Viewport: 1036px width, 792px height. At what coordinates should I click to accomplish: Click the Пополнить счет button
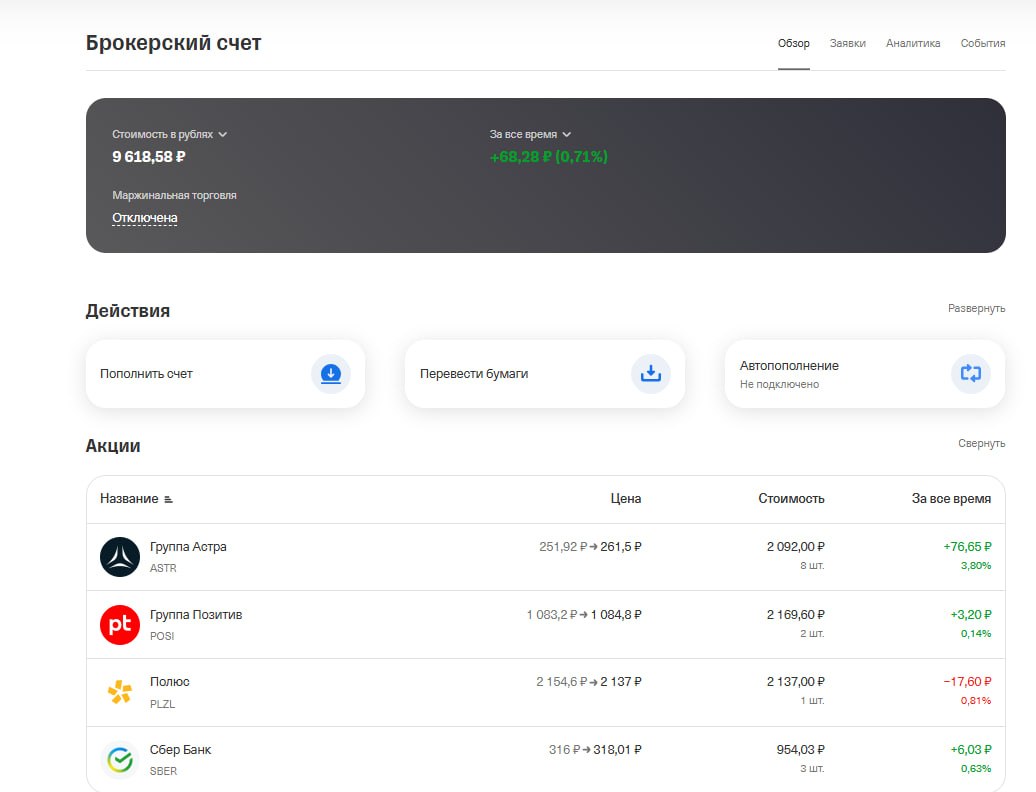pos(225,374)
